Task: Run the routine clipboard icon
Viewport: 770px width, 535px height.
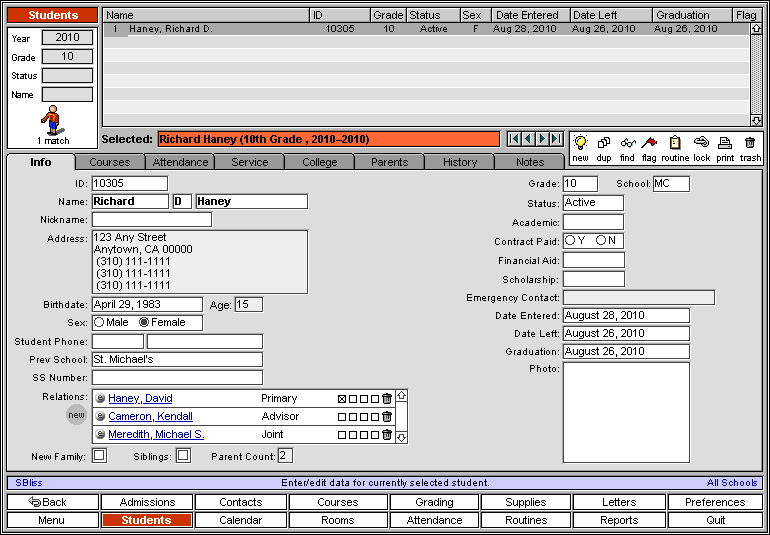Action: [675, 143]
